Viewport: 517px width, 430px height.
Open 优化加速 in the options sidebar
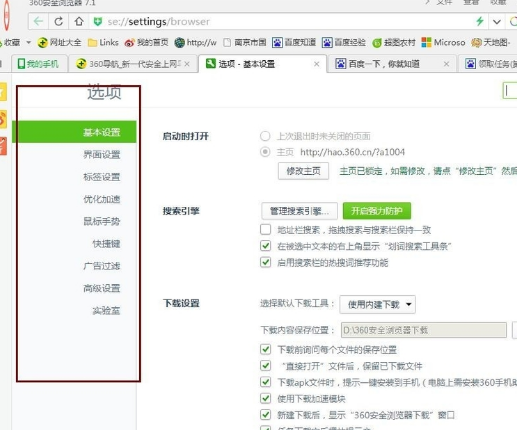[102, 199]
